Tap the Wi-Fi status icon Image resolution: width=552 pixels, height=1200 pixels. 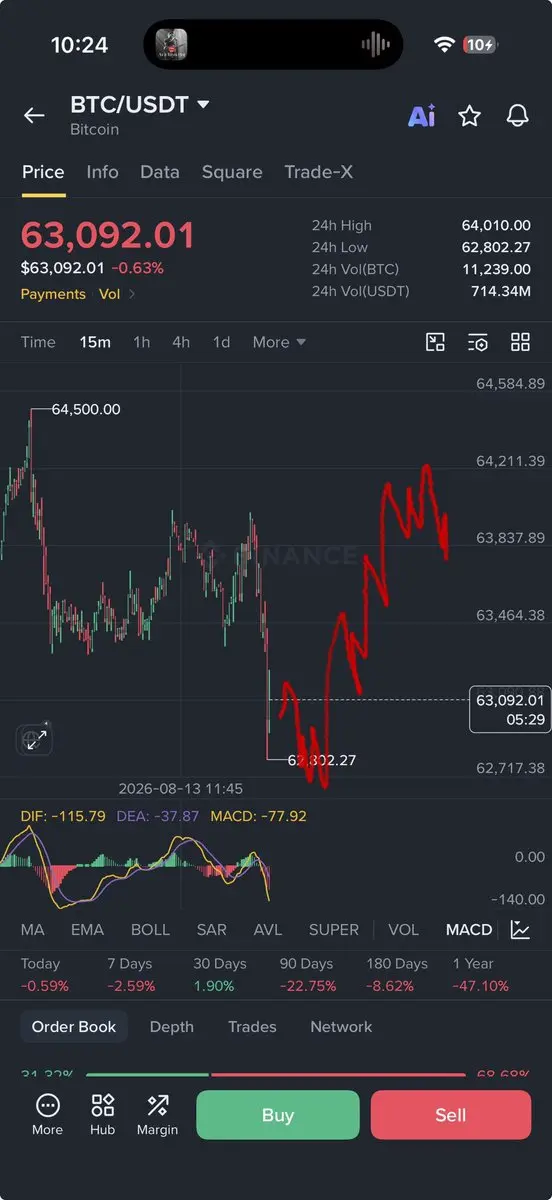click(x=444, y=45)
